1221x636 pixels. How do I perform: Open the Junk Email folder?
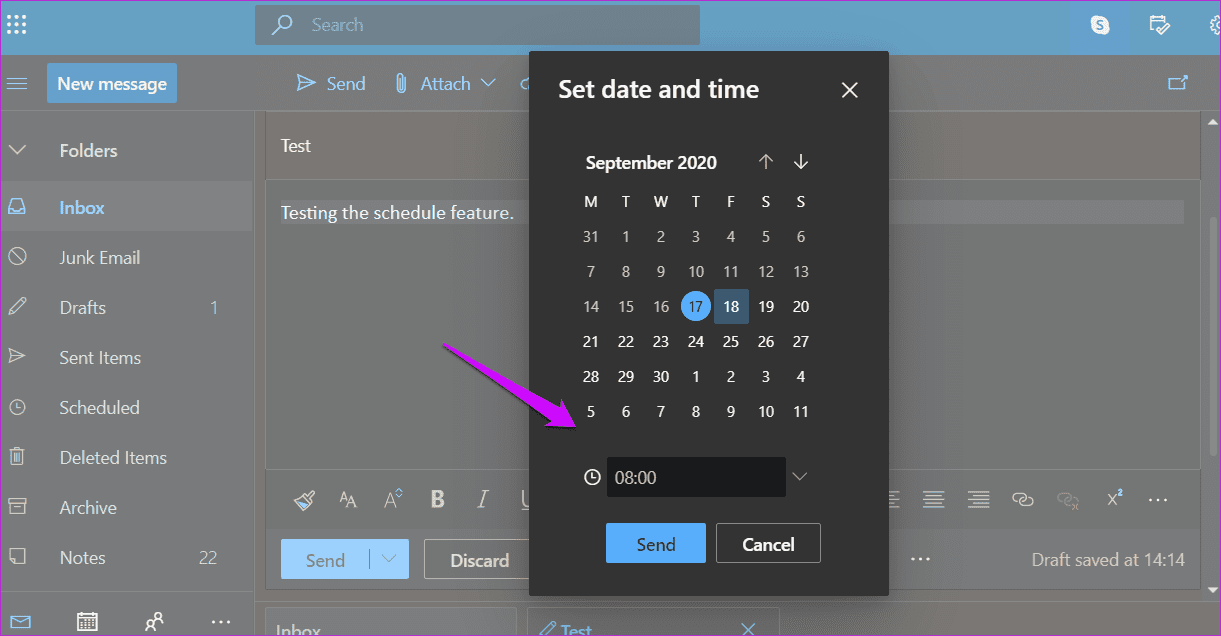(x=126, y=258)
